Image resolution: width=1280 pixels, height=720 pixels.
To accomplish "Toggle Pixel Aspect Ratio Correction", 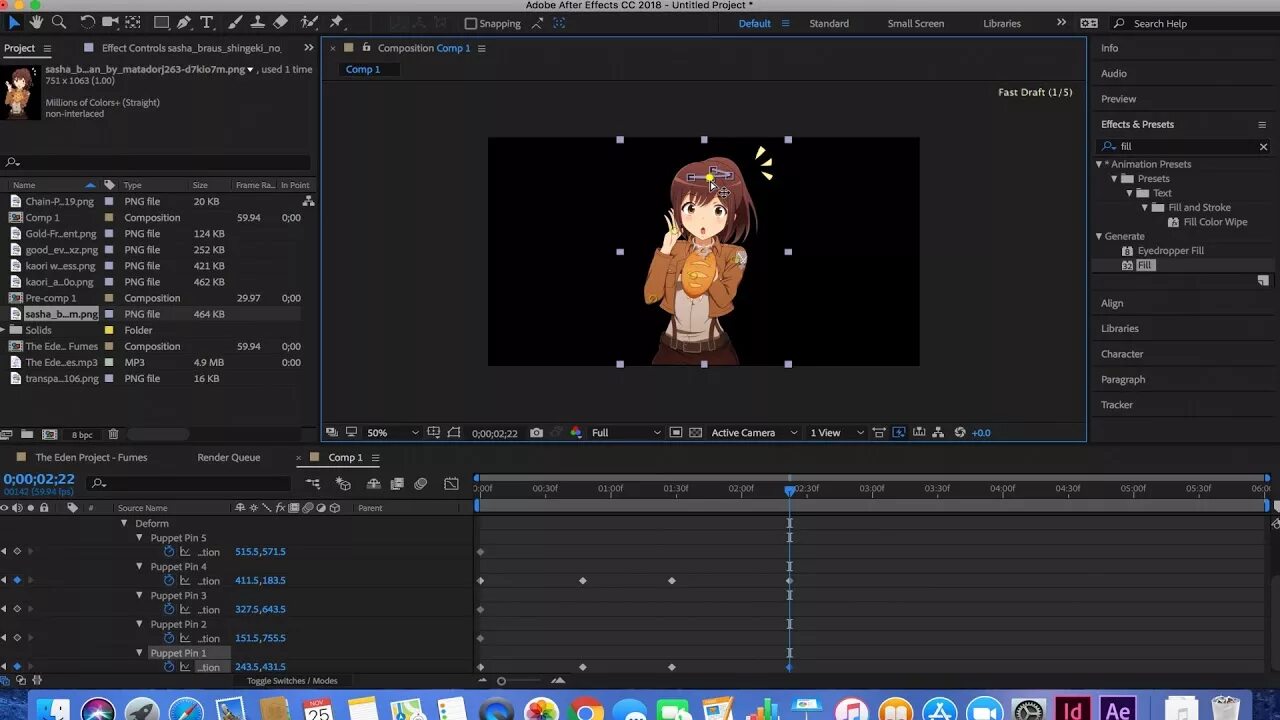I will tap(879, 433).
